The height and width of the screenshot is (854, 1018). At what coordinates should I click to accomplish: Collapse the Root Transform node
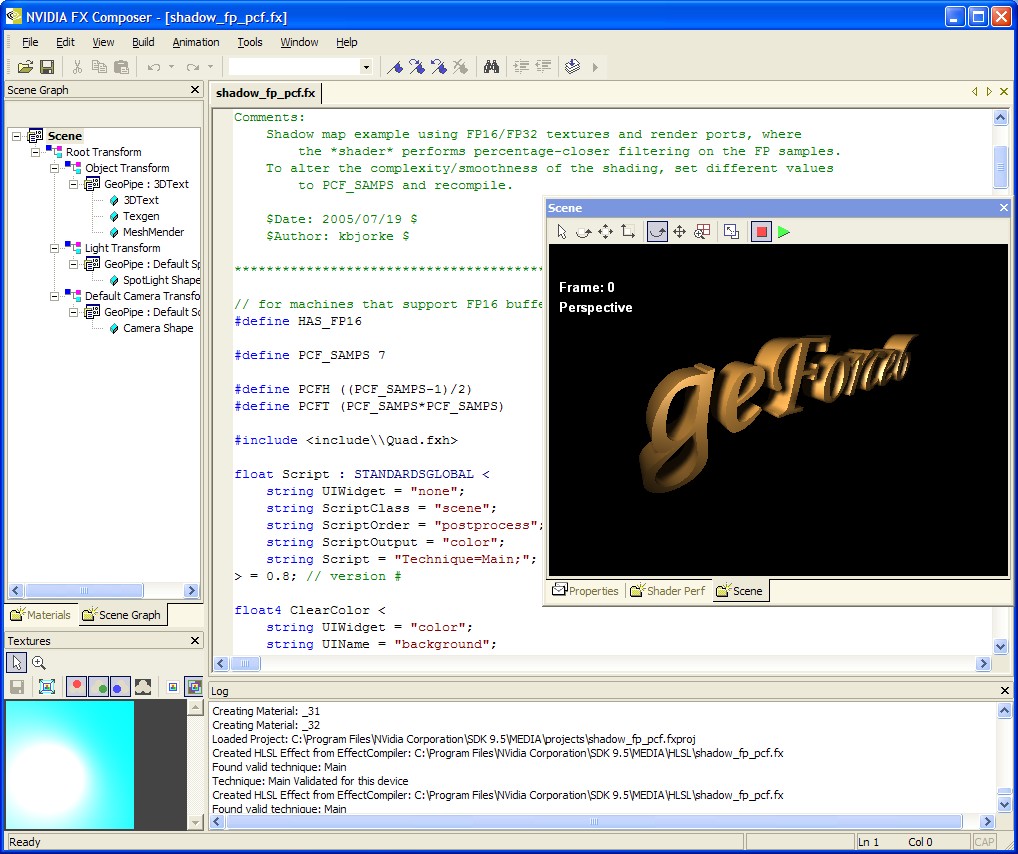[x=36, y=152]
